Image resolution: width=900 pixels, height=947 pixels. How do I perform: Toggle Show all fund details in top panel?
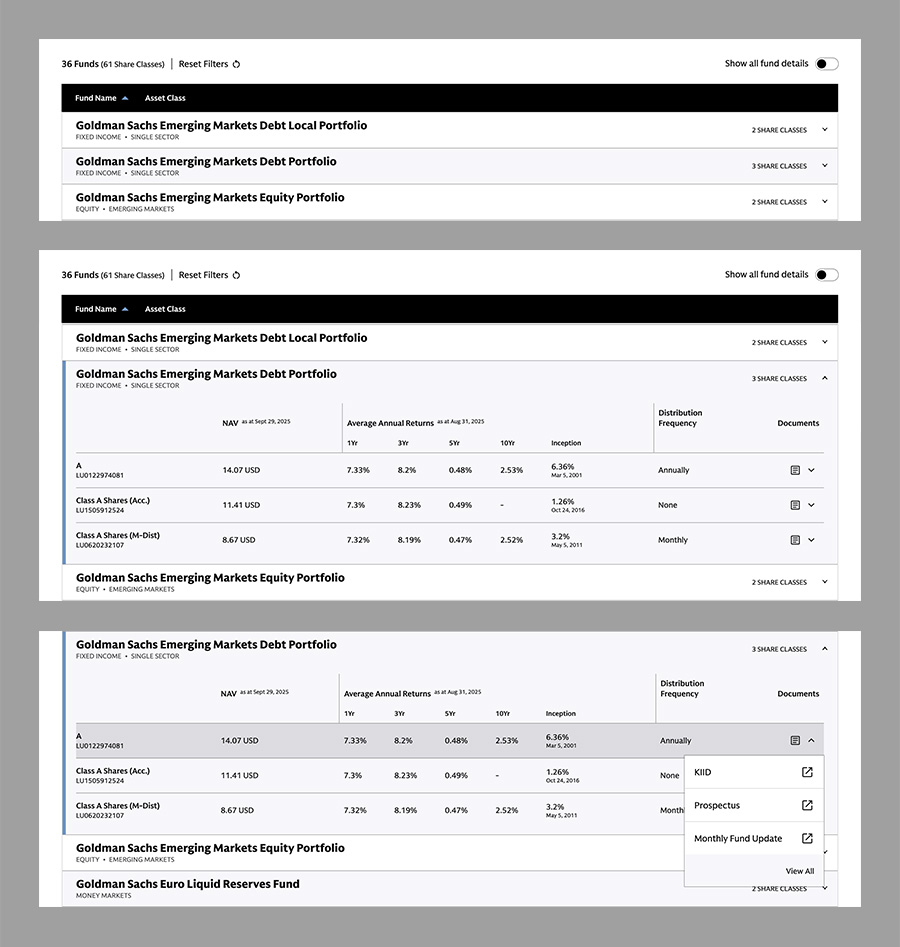(826, 64)
